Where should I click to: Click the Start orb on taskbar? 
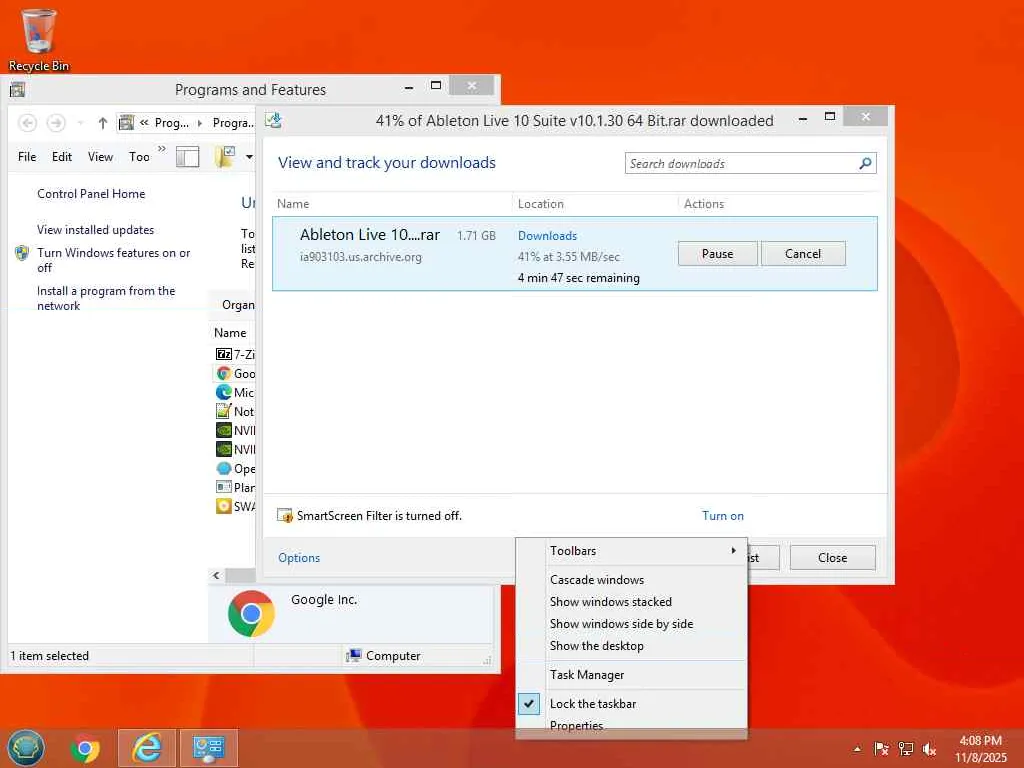(x=26, y=748)
